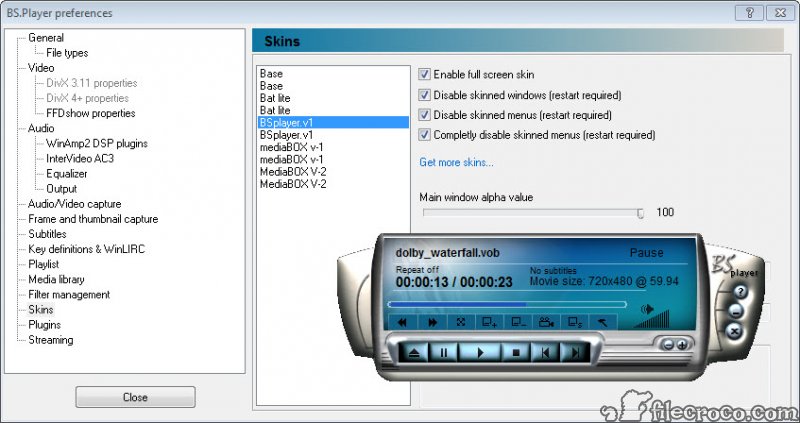Viewport: 800px width, 423px height.
Task: Select Video in the preferences tree
Action: (41, 68)
